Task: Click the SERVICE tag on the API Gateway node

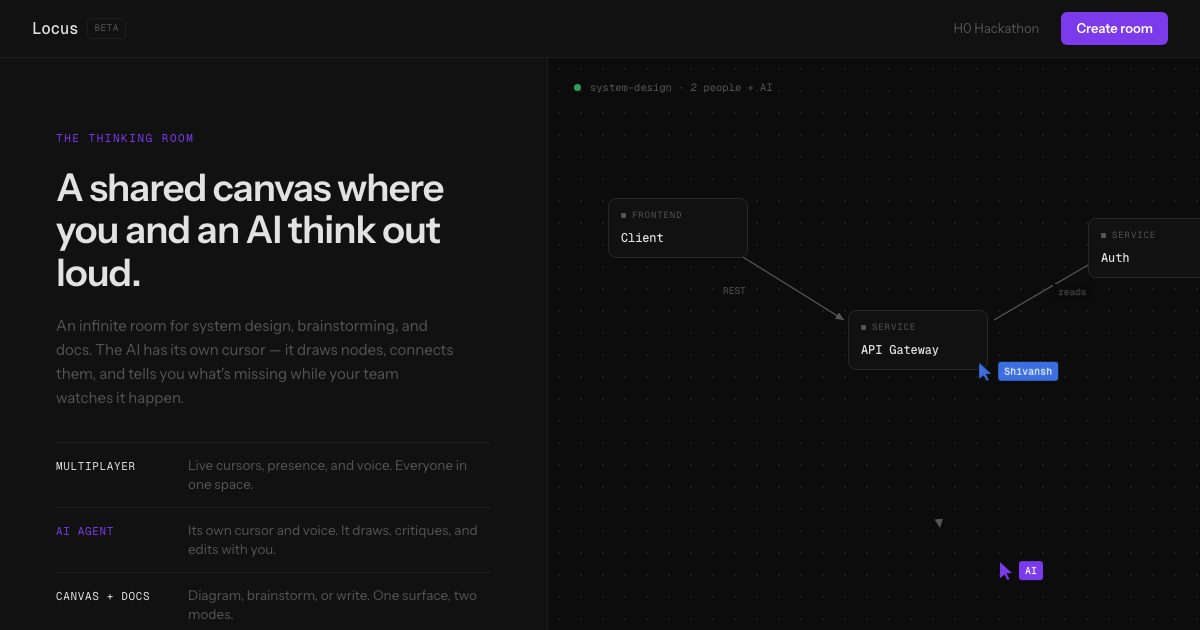Action: 894,327
